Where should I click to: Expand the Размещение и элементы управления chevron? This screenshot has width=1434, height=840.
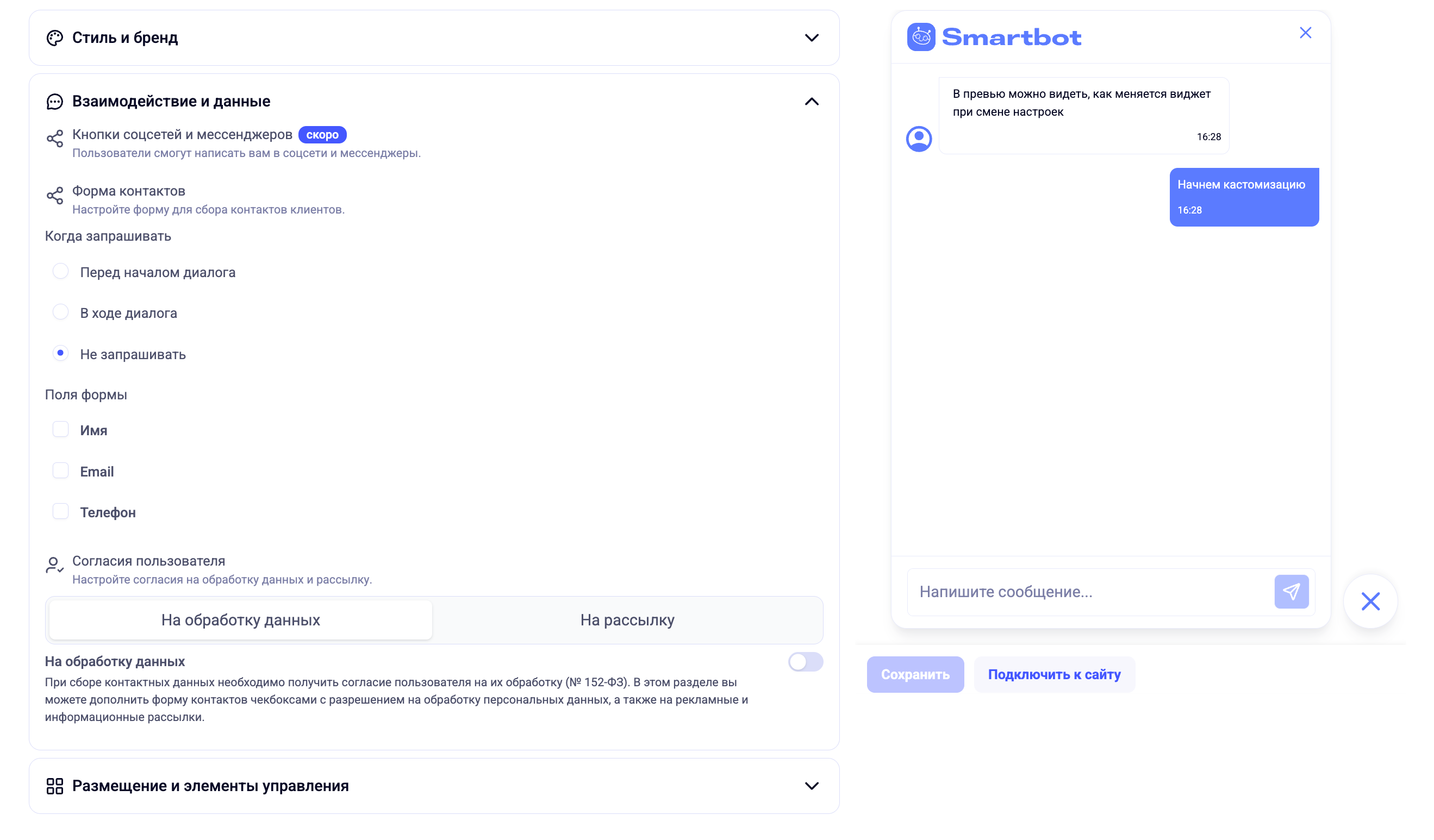[812, 786]
